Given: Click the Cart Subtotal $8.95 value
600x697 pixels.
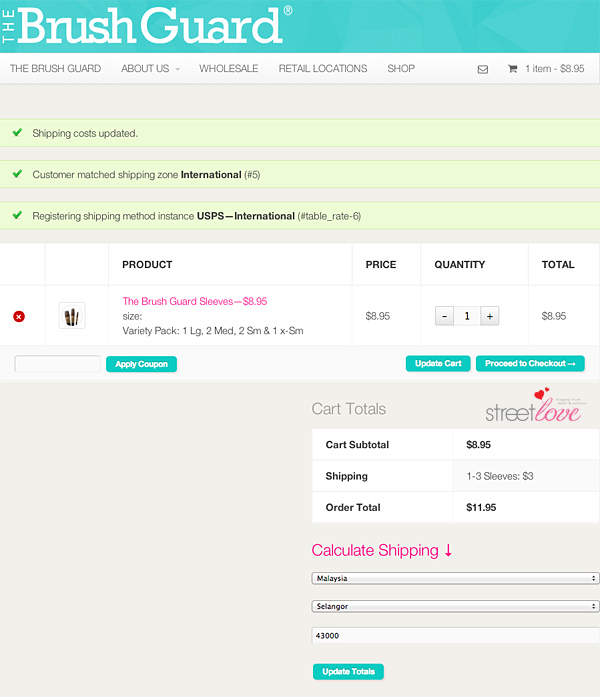Looking at the screenshot, I should [x=478, y=445].
